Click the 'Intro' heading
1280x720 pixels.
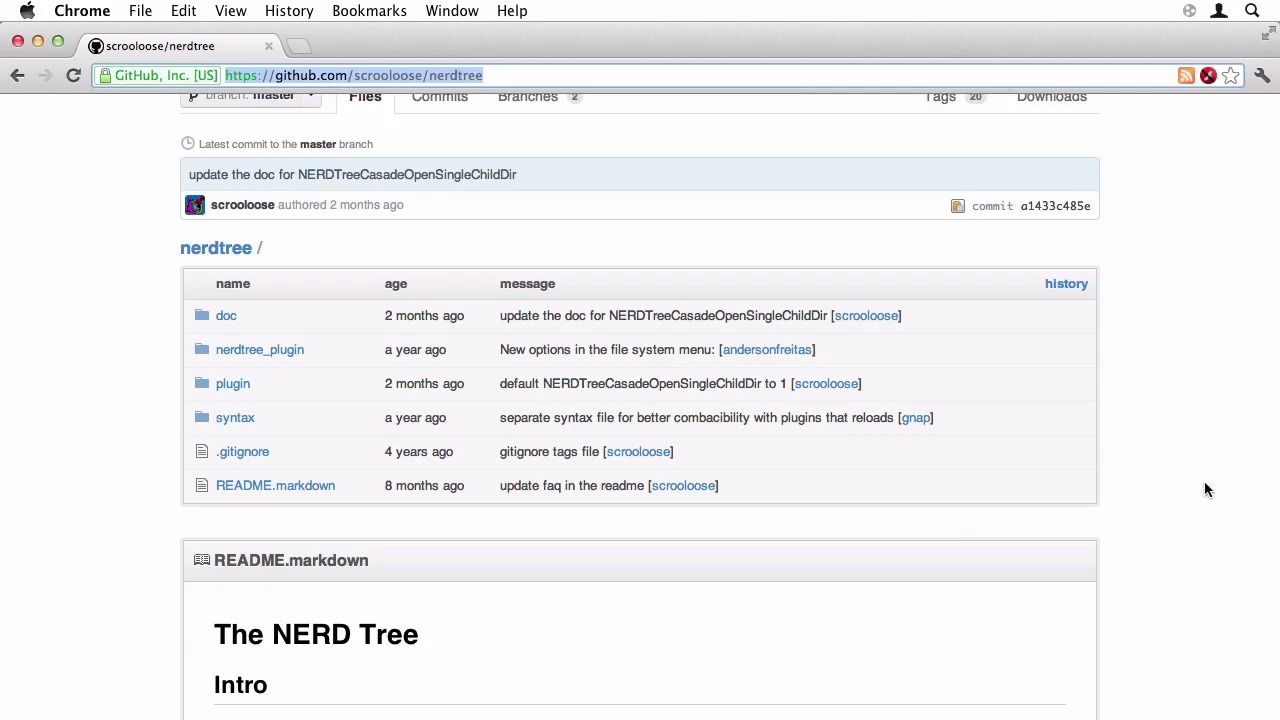point(241,685)
